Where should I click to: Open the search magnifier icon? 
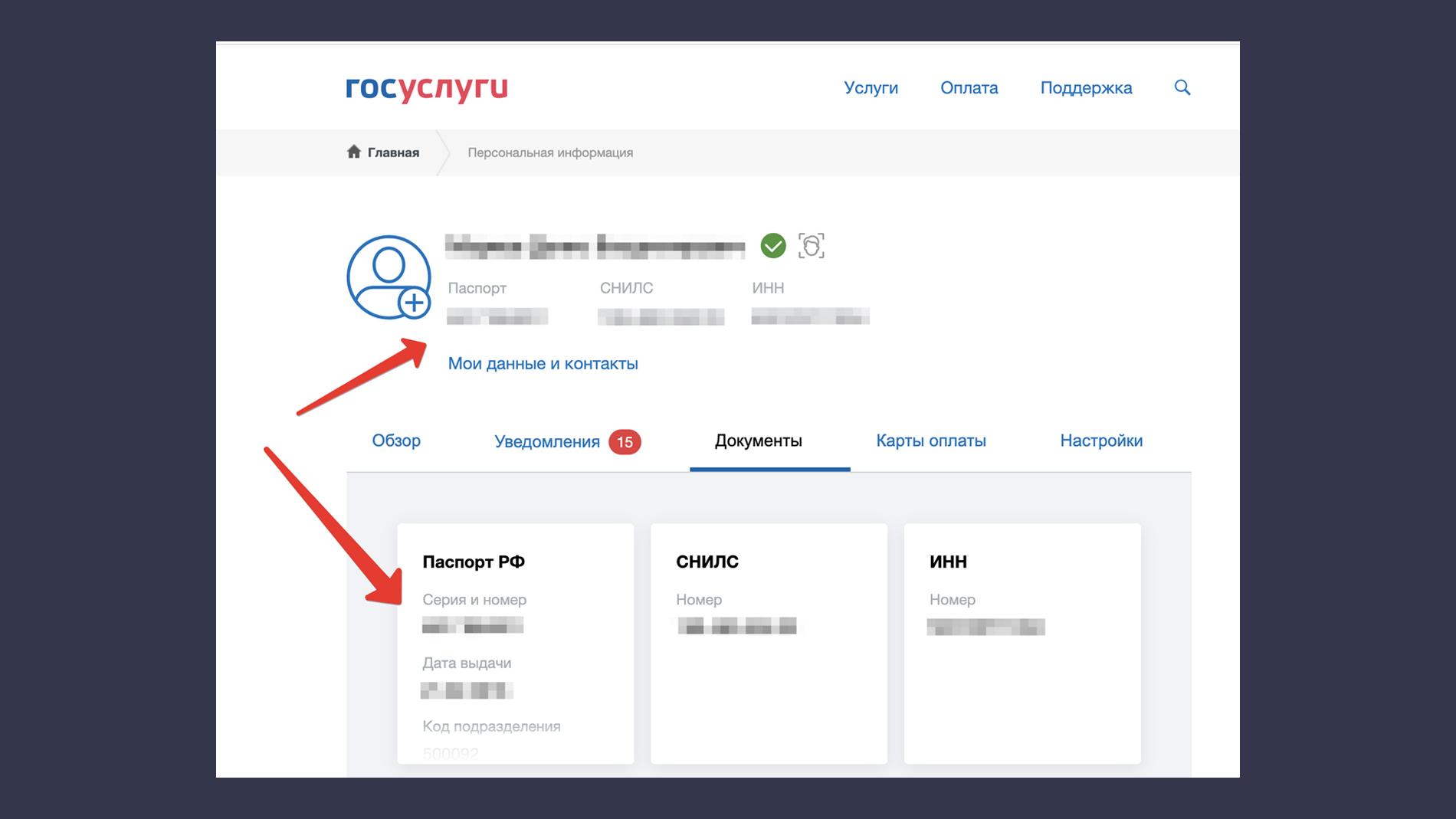pyautogui.click(x=1182, y=87)
